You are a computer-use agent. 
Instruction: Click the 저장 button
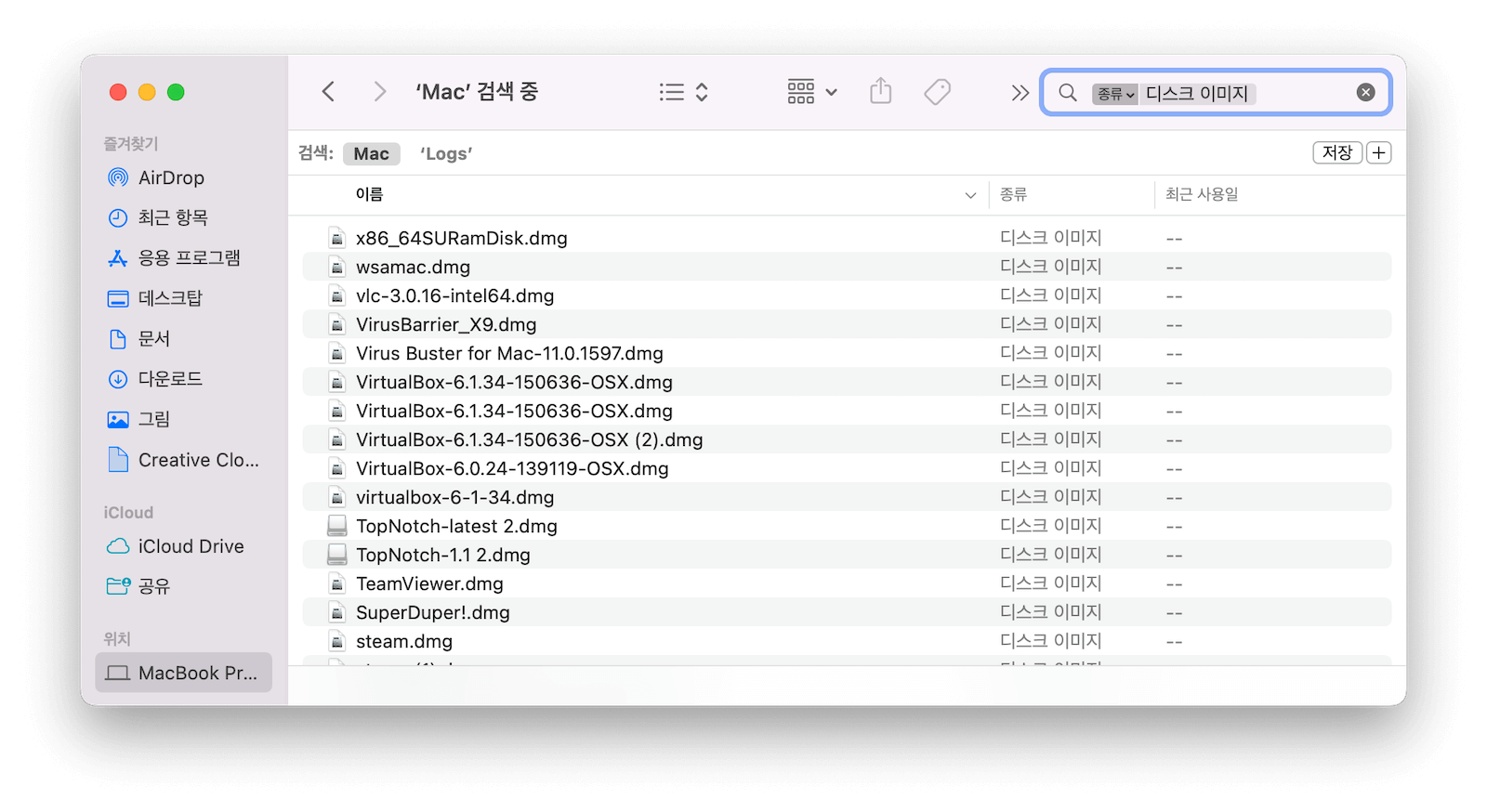pyautogui.click(x=1337, y=152)
